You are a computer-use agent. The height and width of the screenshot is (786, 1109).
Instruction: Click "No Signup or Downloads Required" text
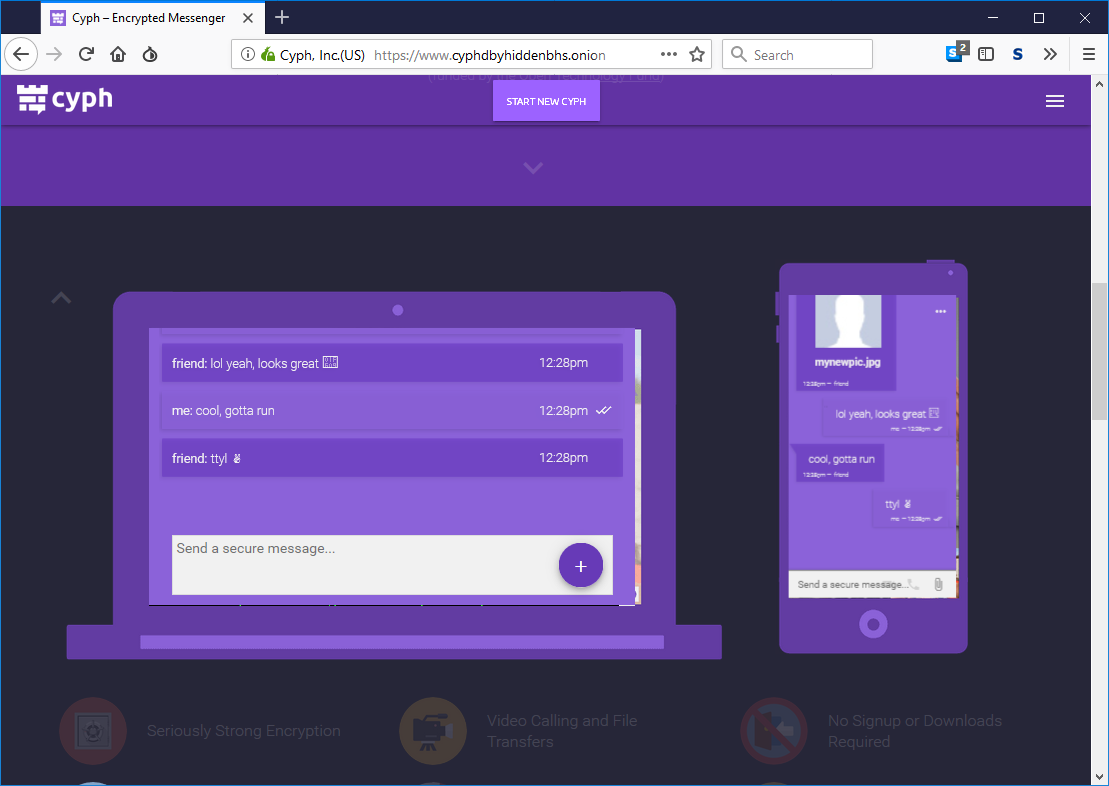point(915,731)
